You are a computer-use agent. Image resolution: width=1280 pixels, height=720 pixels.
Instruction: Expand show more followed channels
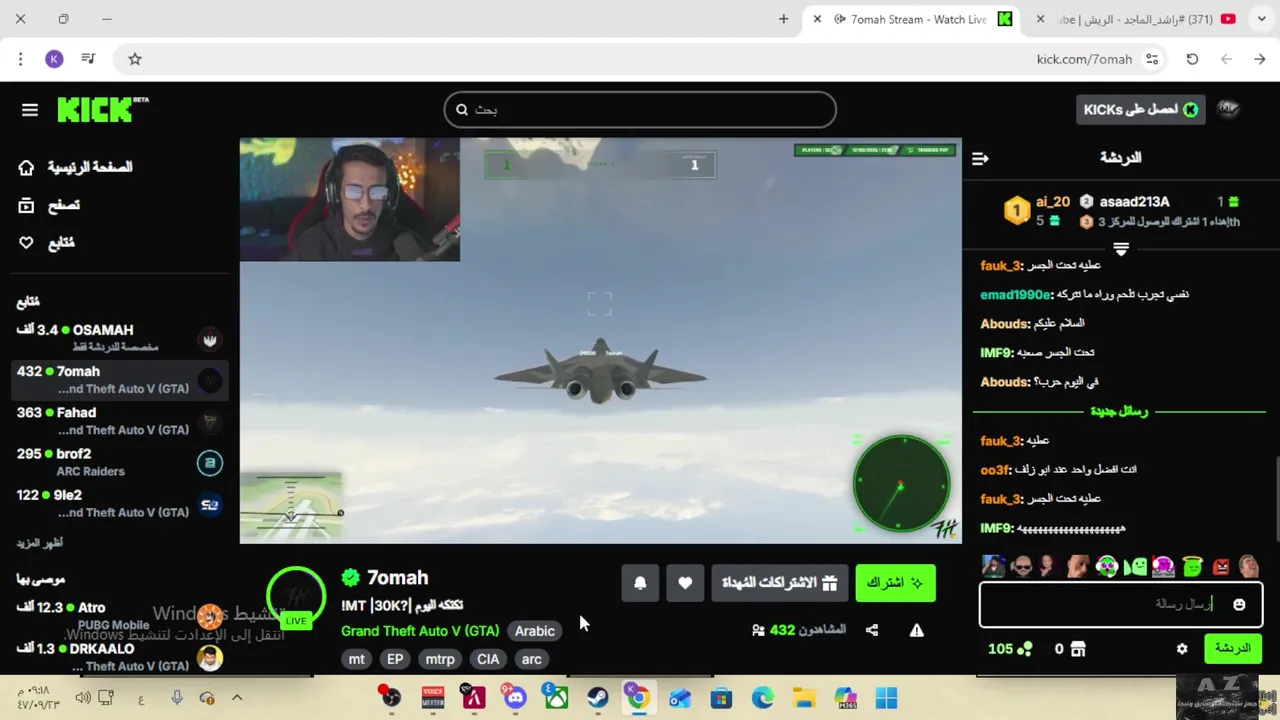click(40, 543)
